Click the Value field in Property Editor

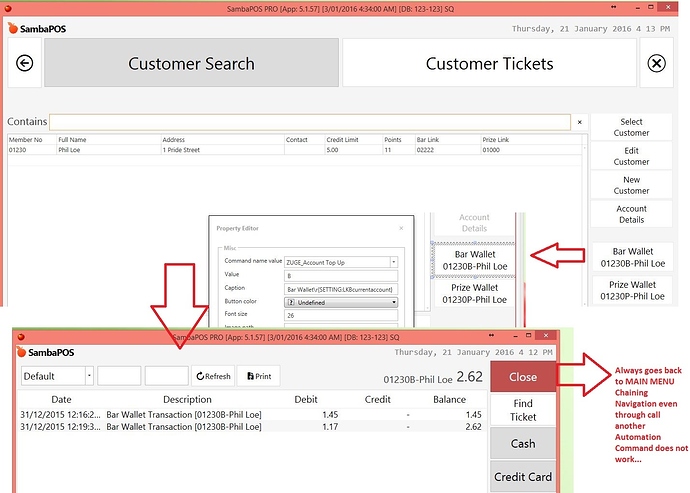tap(341, 276)
